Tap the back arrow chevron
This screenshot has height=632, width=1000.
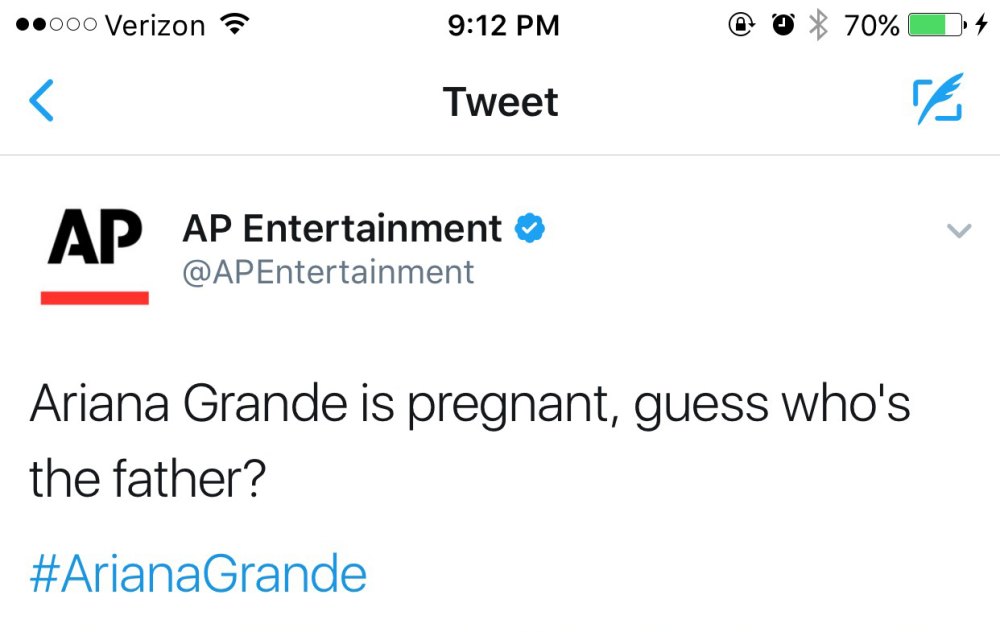[42, 102]
